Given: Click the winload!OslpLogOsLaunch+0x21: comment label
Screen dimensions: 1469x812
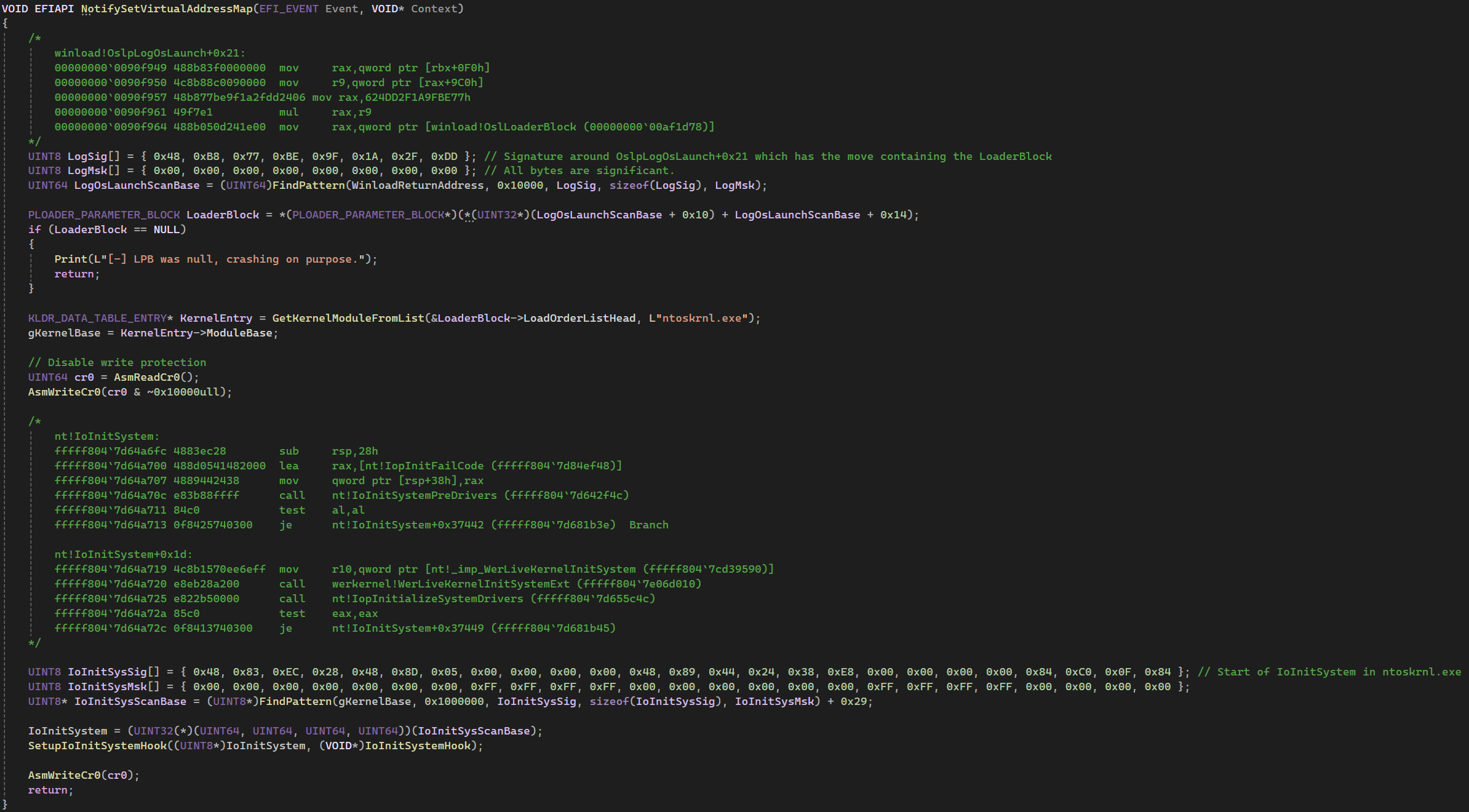Looking at the screenshot, I should coord(149,53).
